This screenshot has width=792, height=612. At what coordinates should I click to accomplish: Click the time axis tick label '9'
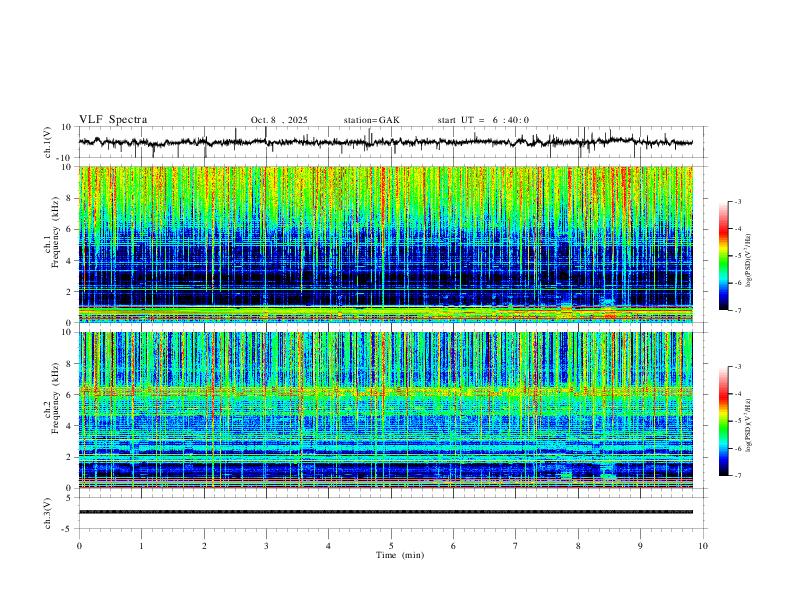point(640,546)
